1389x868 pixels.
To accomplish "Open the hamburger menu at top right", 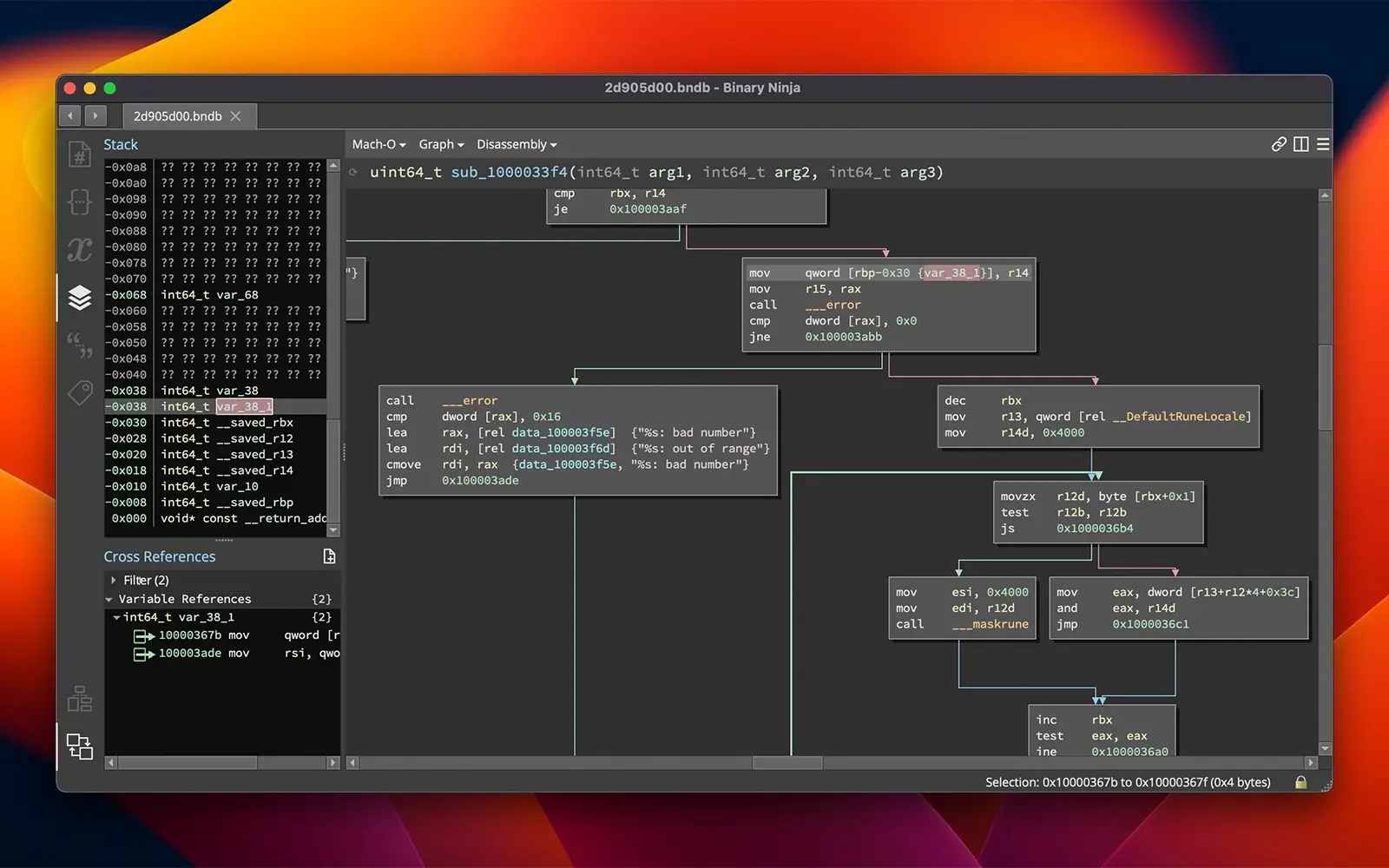I will tap(1323, 144).
